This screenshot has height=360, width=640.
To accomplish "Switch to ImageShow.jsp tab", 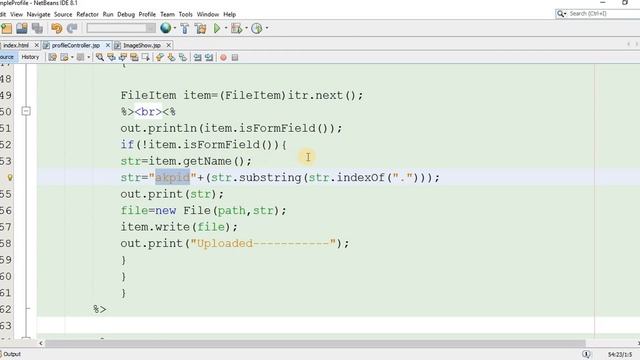I will (x=142, y=45).
